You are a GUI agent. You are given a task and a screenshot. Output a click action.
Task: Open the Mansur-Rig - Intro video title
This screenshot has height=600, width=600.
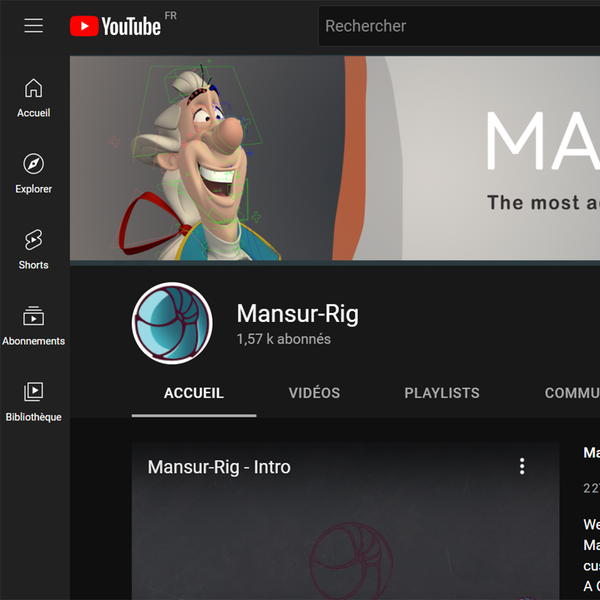pyautogui.click(x=219, y=467)
